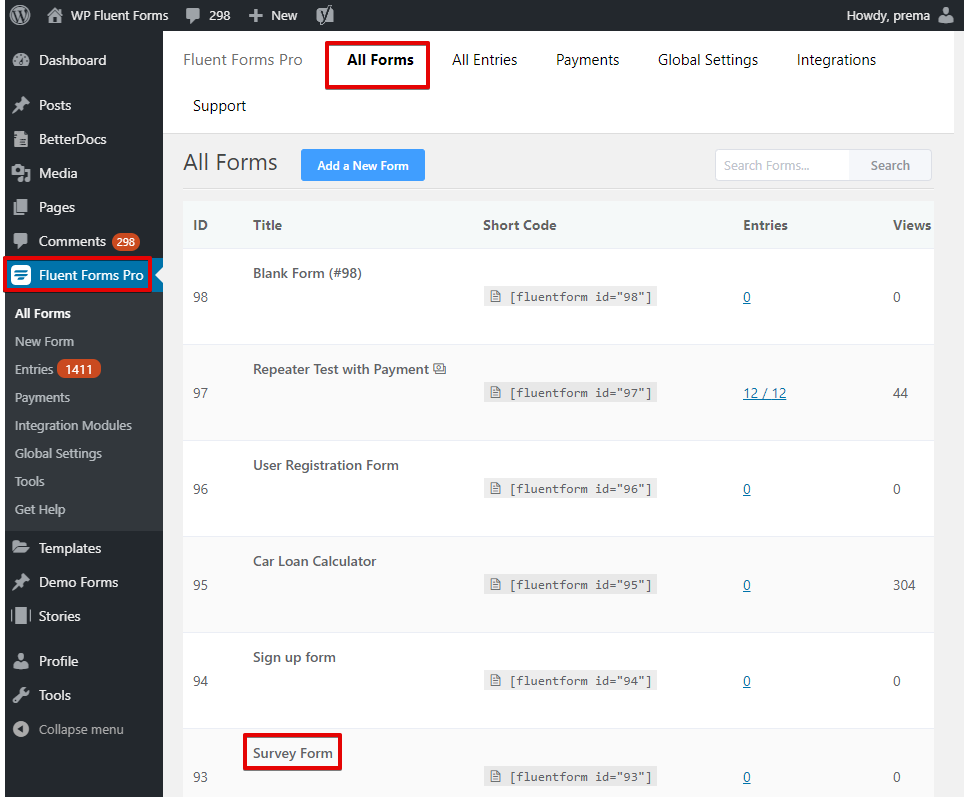Screen dimensions: 964x797
Task: Copy shortcode icon for form 93
Action: [496, 776]
